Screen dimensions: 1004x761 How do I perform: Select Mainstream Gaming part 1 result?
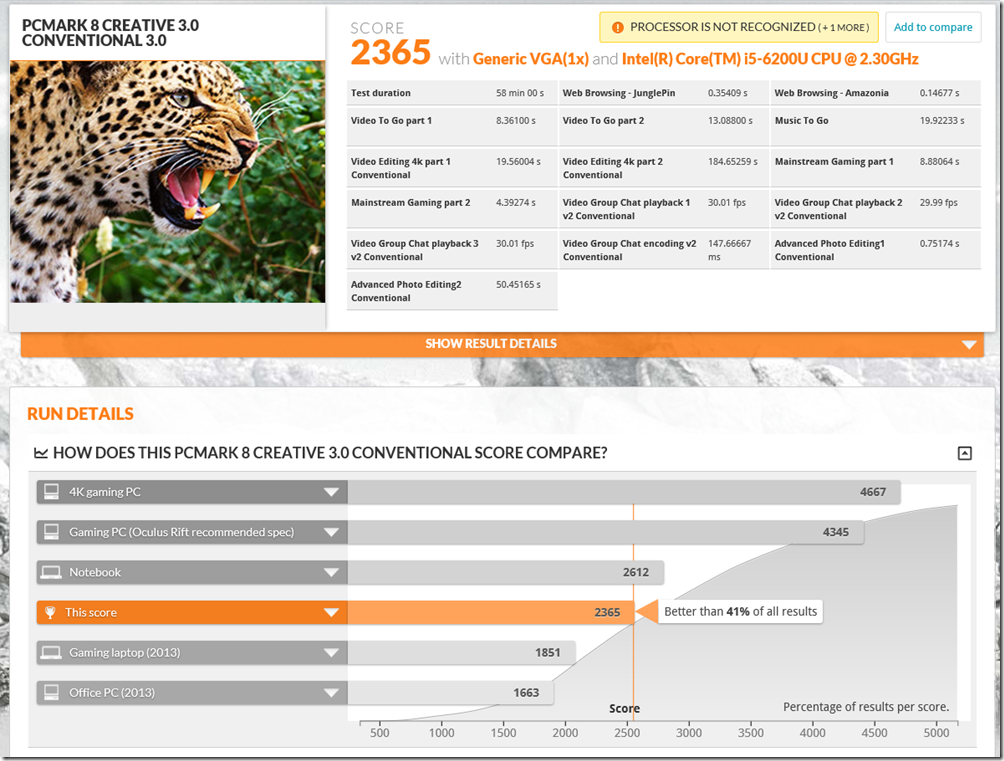tap(876, 168)
